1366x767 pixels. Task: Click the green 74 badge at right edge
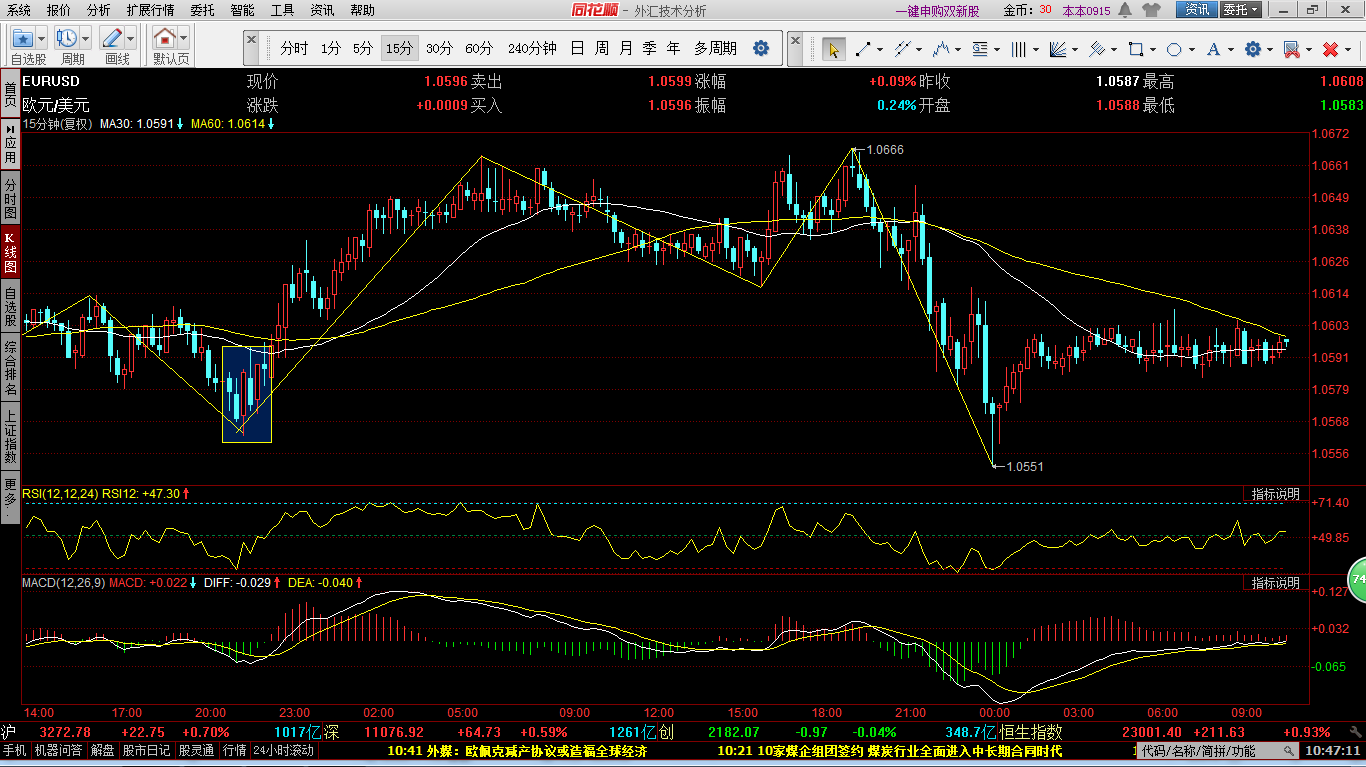(1358, 579)
